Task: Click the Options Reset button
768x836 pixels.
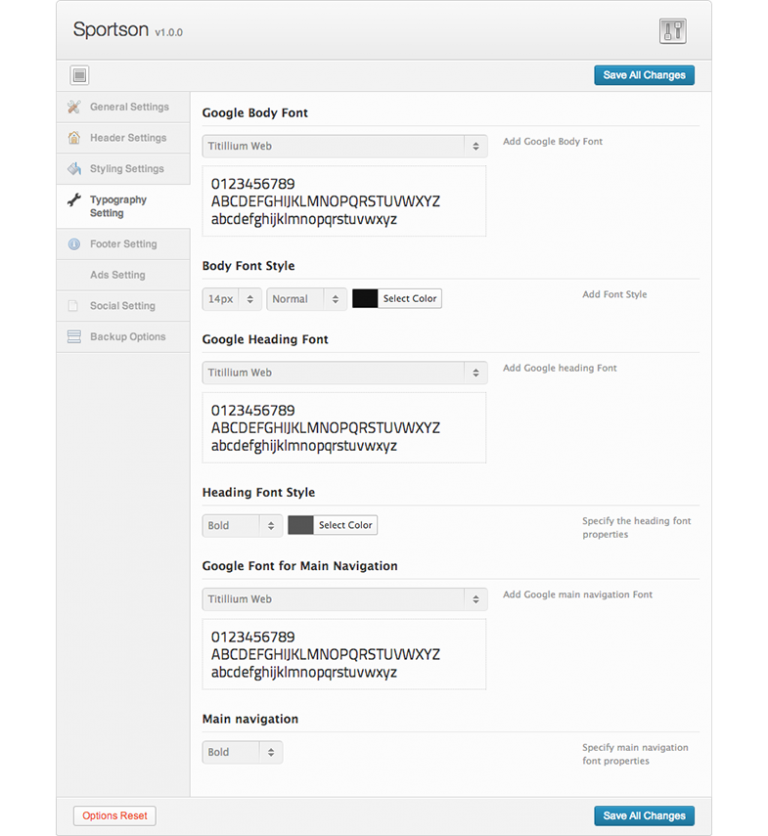Action: [x=114, y=816]
